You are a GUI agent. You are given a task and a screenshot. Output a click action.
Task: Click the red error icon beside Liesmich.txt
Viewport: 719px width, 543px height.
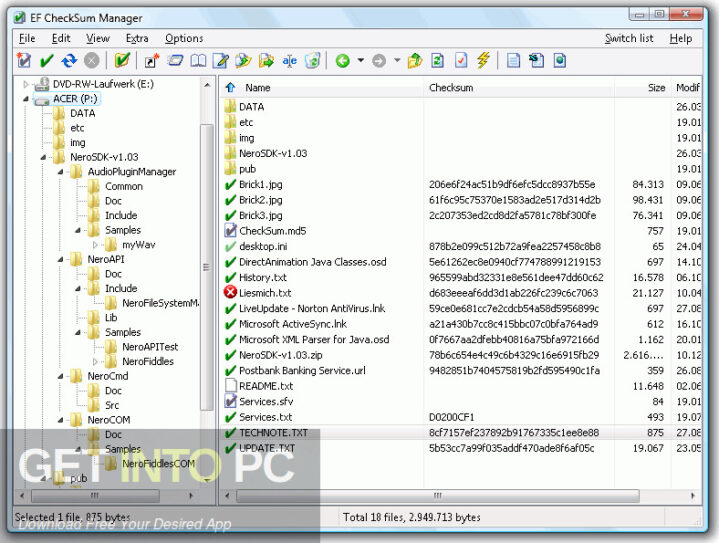[230, 292]
